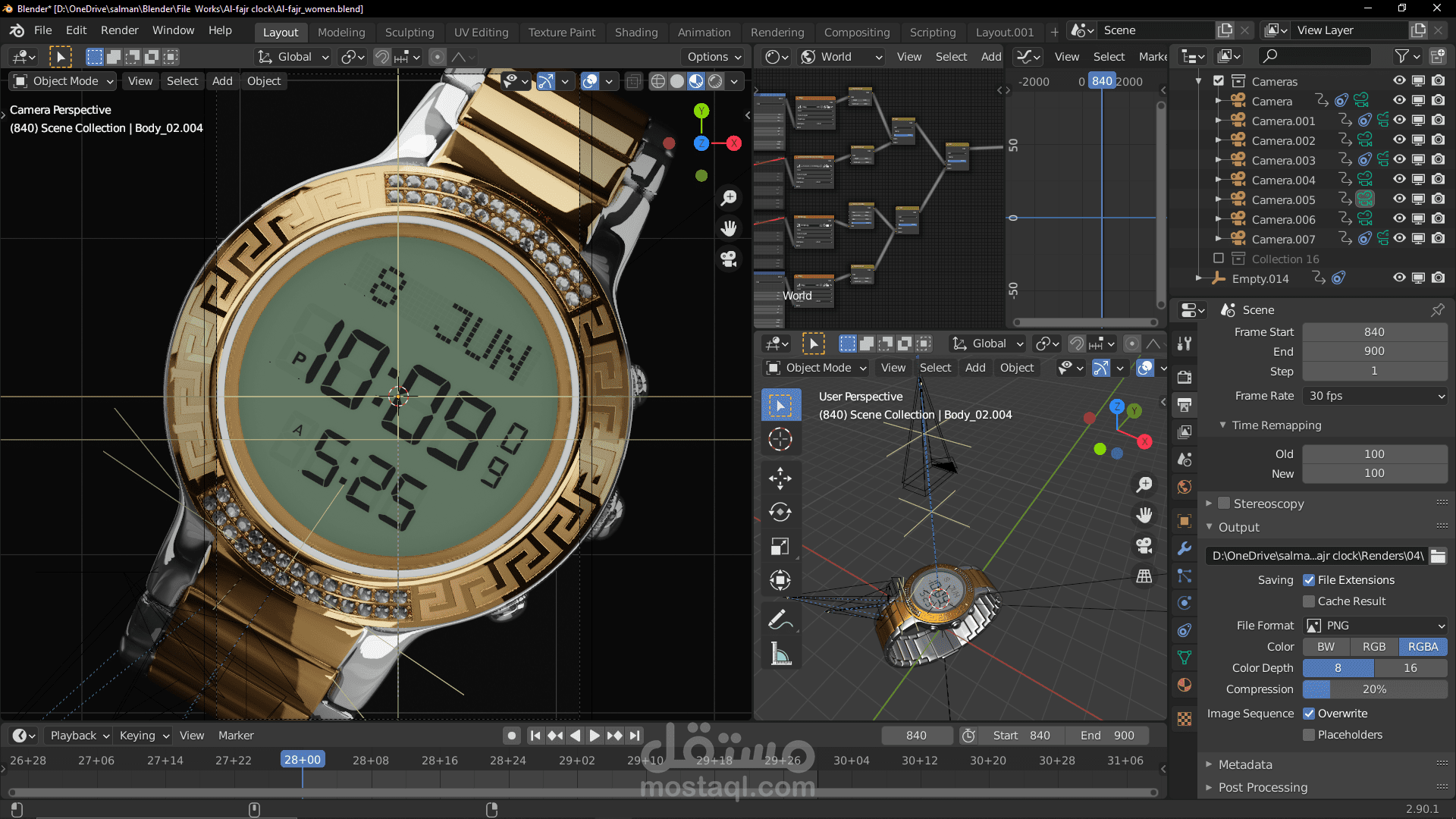Set color mode to RGB

coord(1373,647)
